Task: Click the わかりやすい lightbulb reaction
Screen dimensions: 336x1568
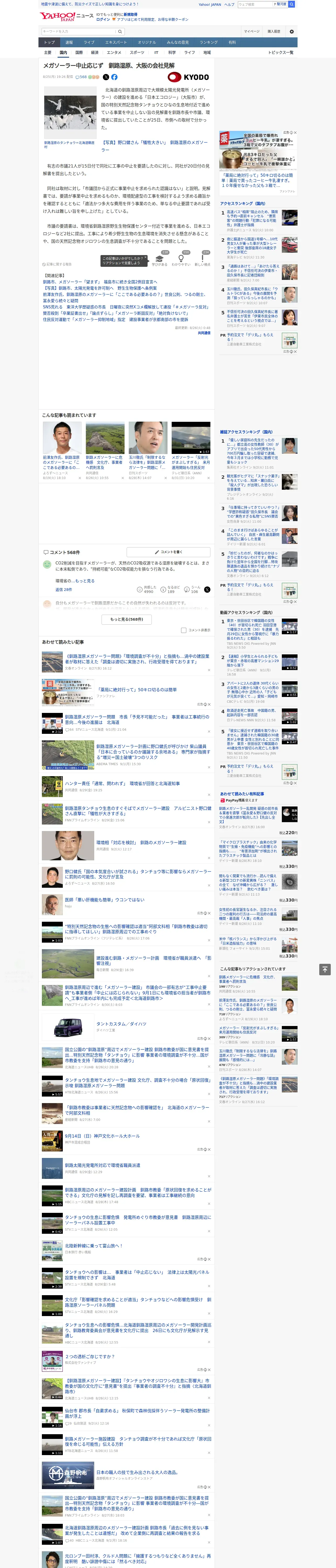Action: pos(181,258)
